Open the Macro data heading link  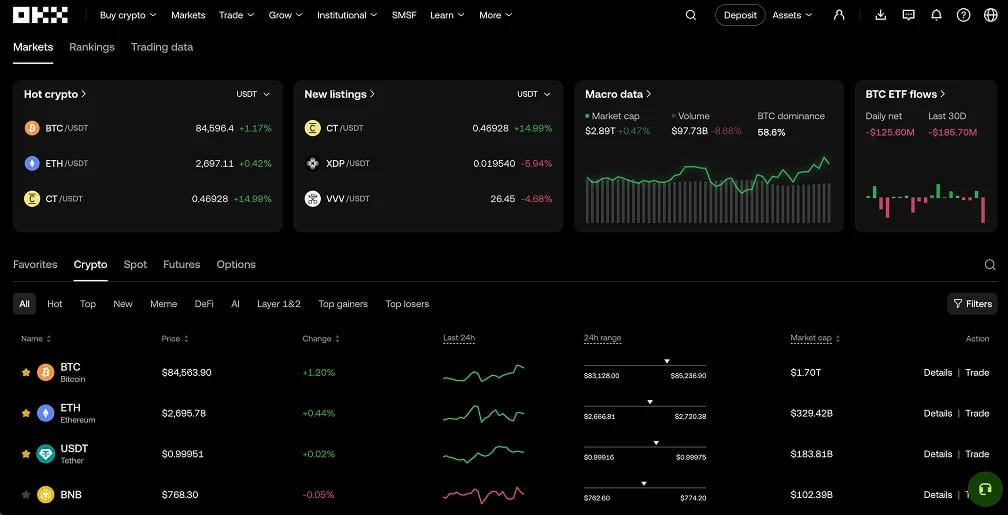click(618, 94)
